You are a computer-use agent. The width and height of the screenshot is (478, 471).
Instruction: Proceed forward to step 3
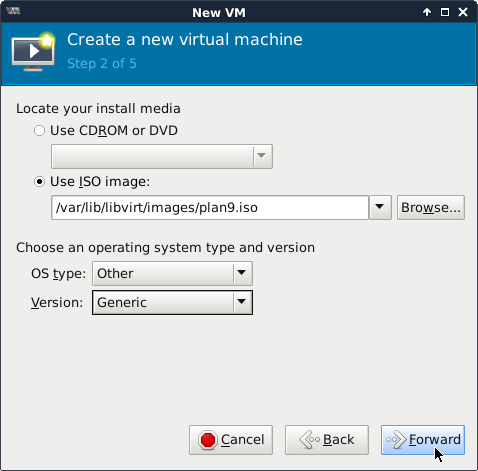coord(423,440)
